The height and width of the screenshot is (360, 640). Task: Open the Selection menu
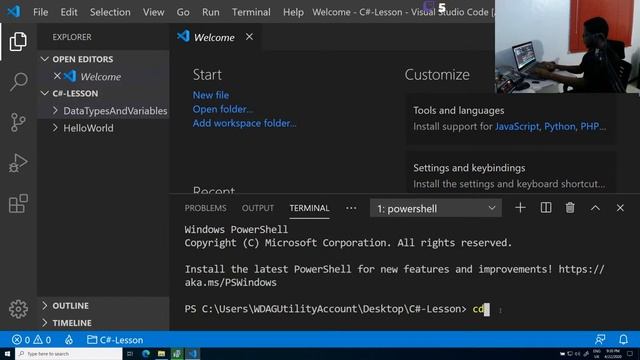coord(110,12)
